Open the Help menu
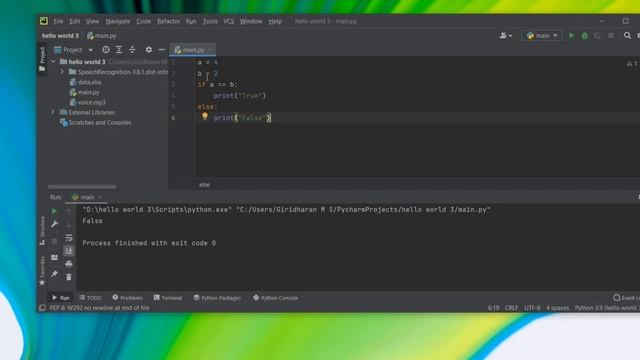Screen dimensions: 640x360 [275, 21]
